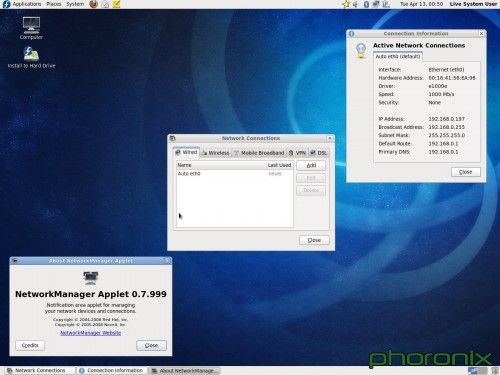Click the tray icon left of the clock
The image size is (500, 375).
[386, 4]
